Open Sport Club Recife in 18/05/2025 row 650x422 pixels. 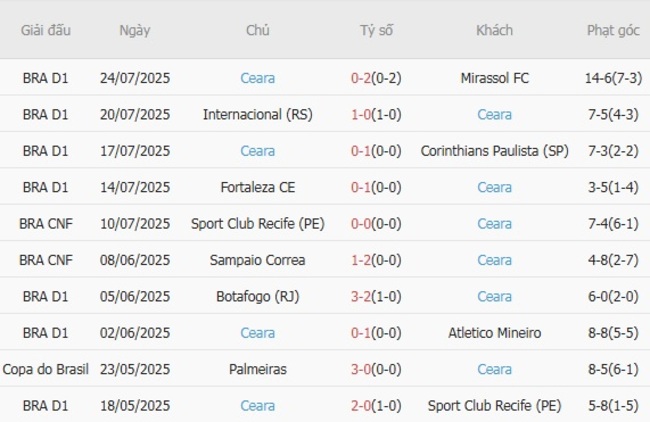494,406
